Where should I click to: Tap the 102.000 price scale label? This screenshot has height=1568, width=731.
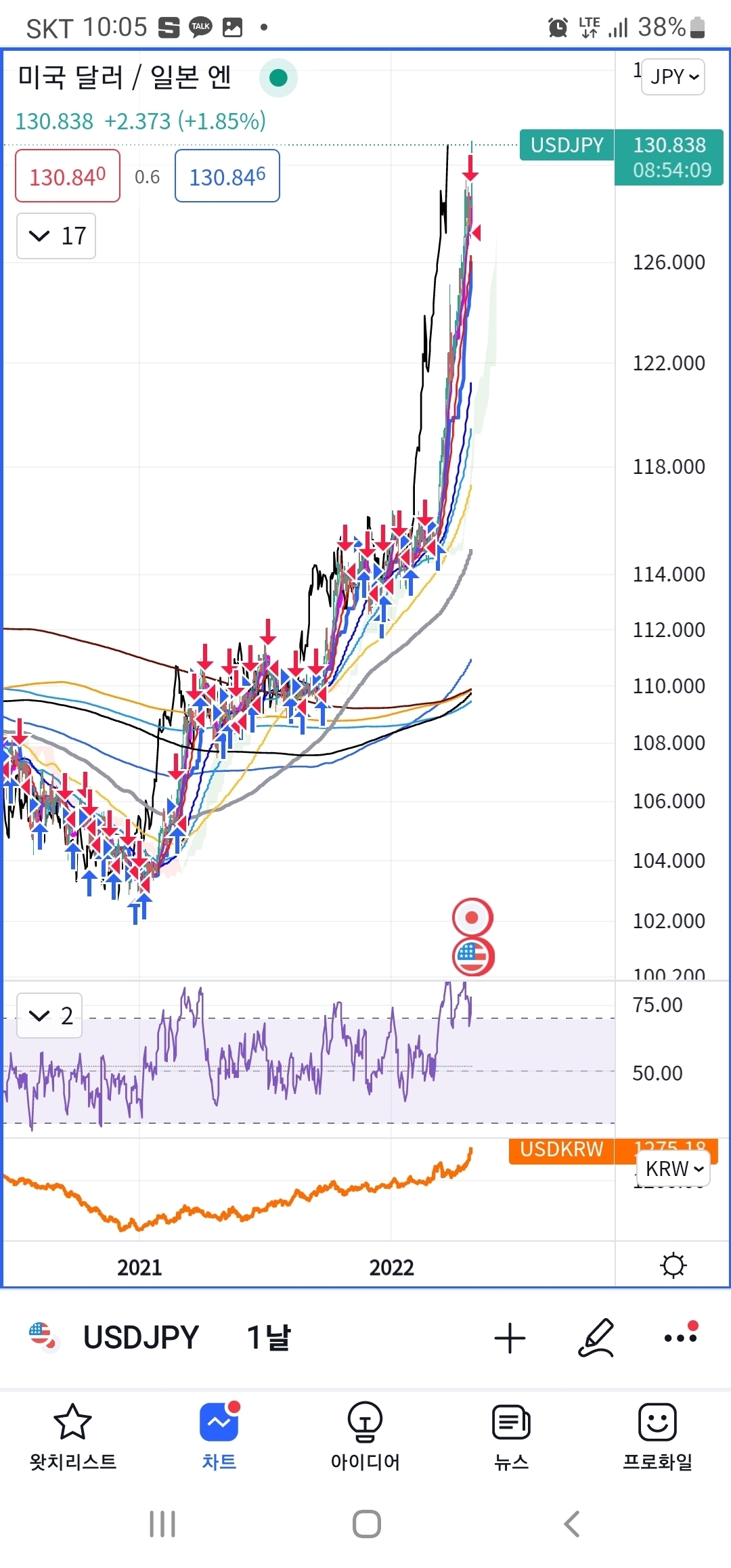click(x=669, y=921)
